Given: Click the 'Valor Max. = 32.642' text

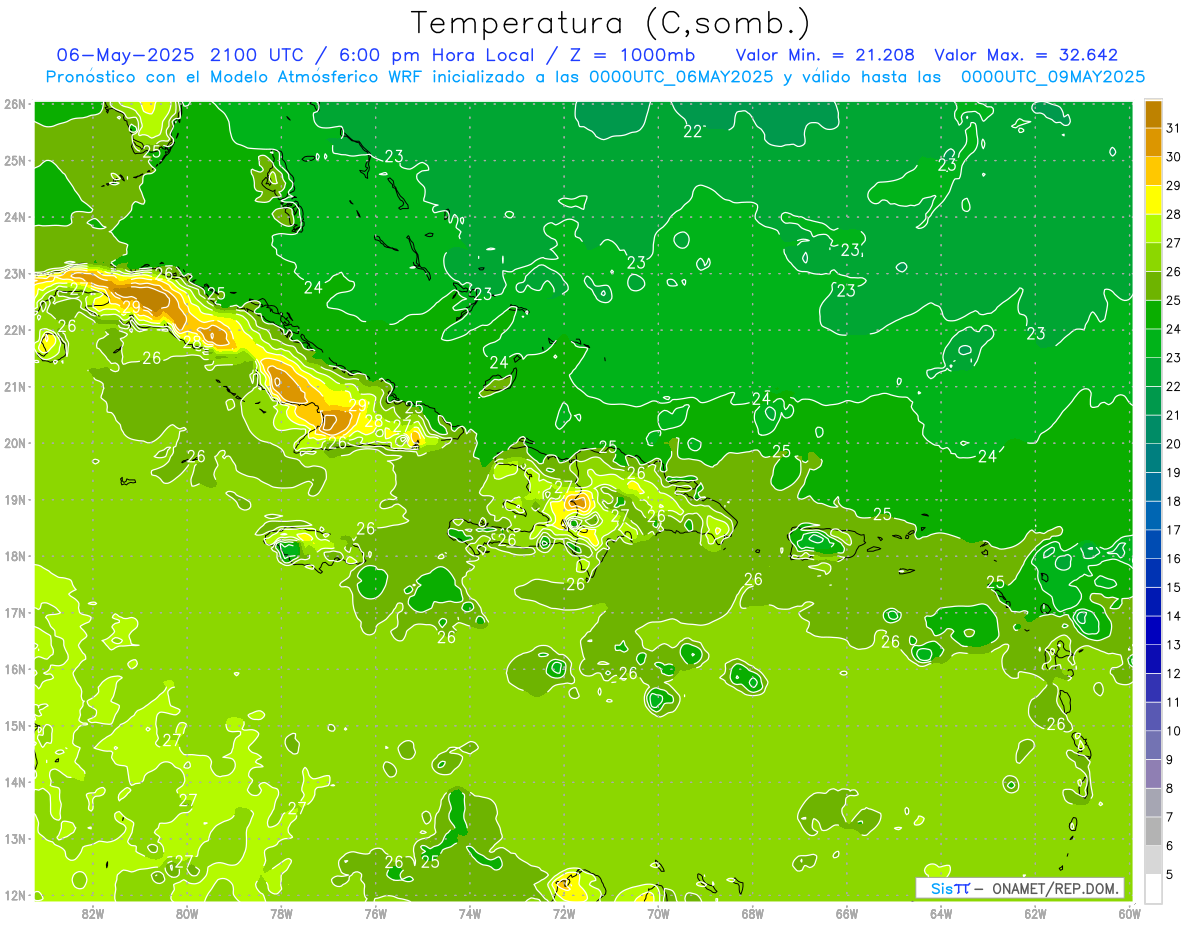Looking at the screenshot, I should click(x=1026, y=55).
